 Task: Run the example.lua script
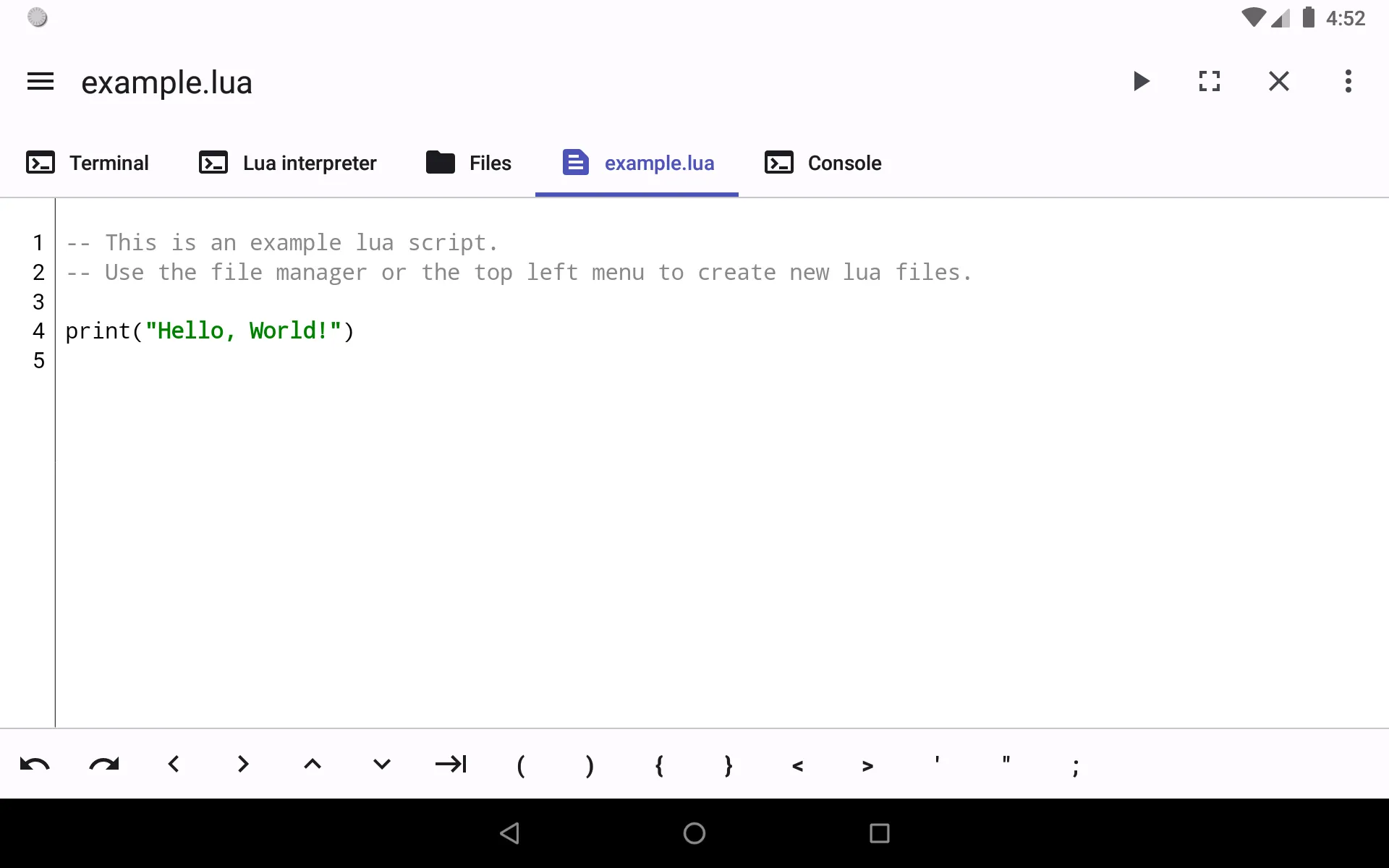1142,81
